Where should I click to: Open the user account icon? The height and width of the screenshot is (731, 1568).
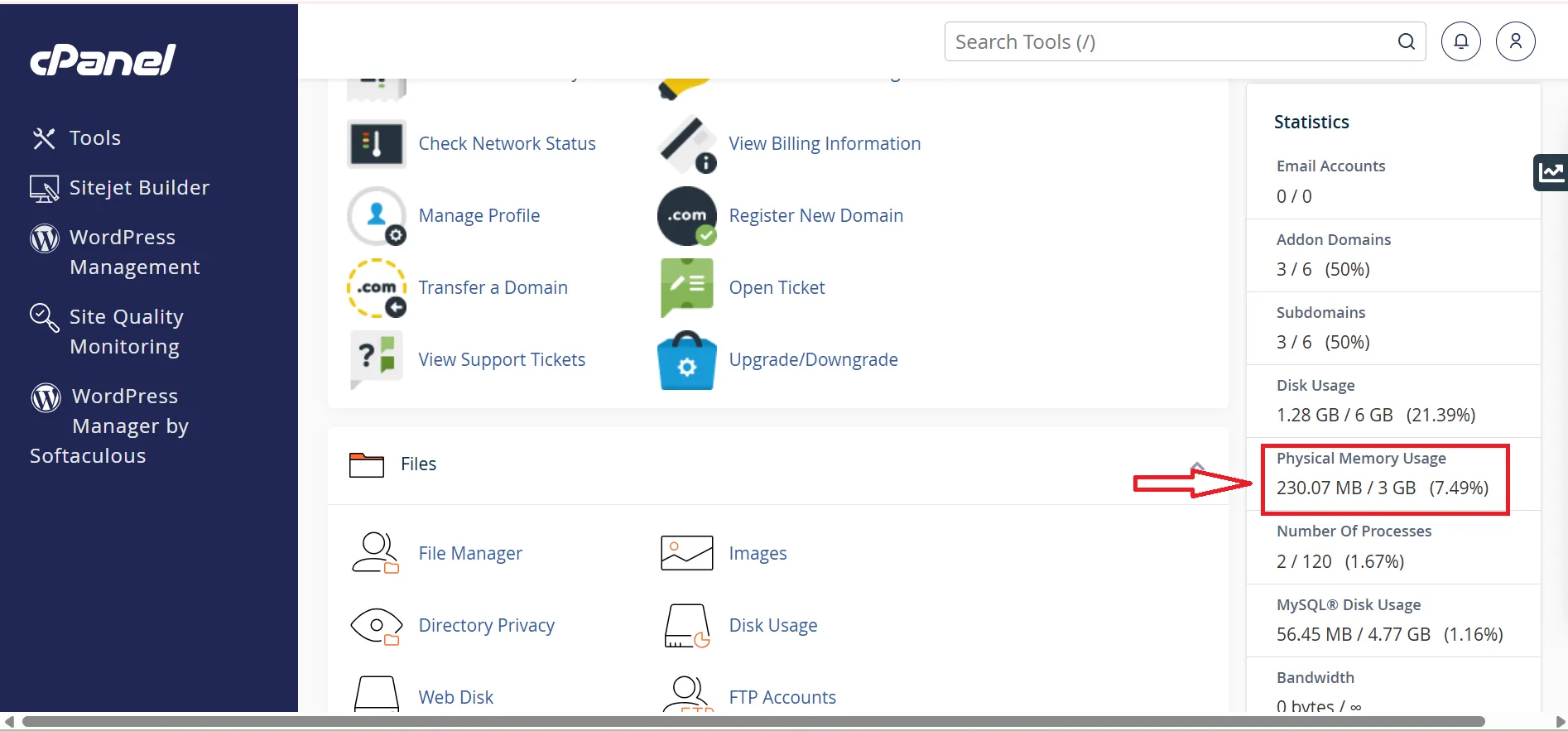(1515, 41)
